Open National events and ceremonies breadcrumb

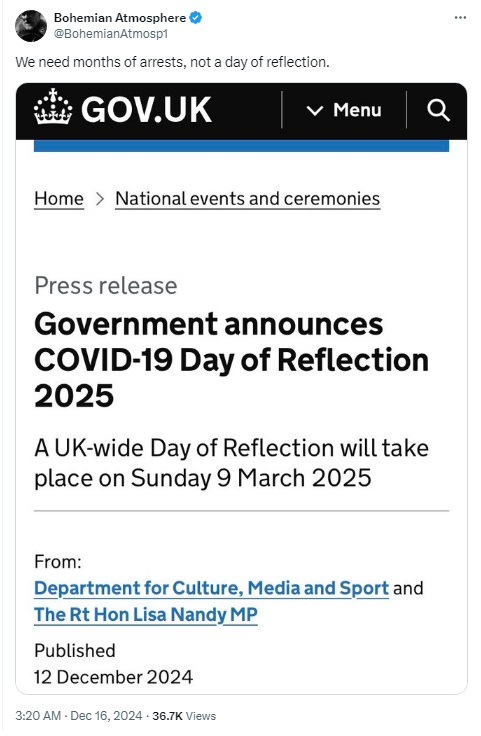coord(247,199)
